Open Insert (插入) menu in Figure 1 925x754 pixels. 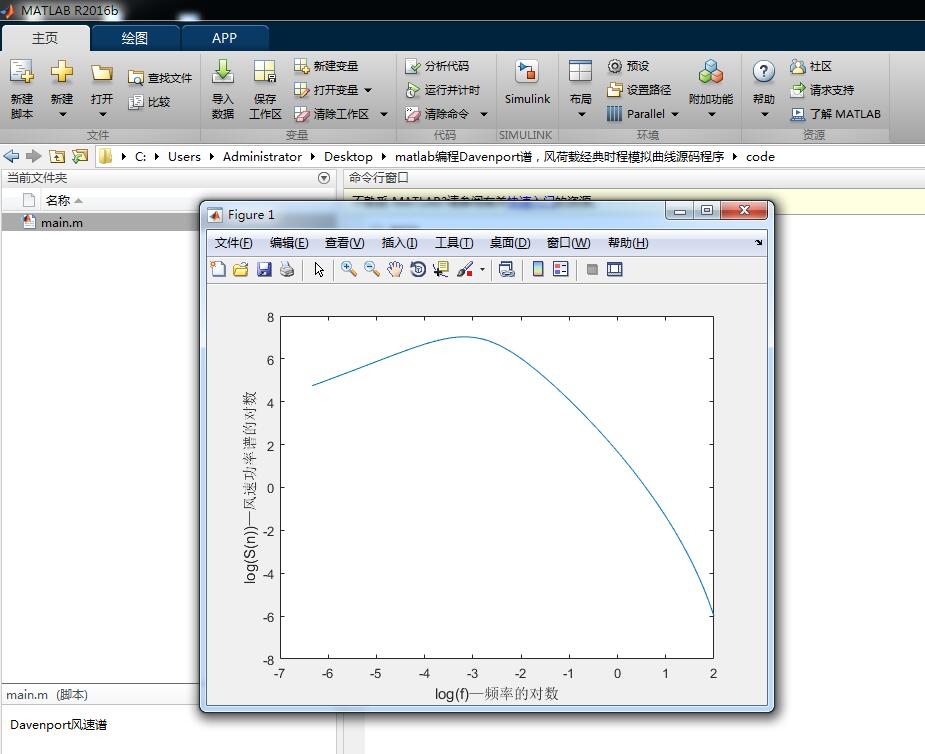pos(399,242)
